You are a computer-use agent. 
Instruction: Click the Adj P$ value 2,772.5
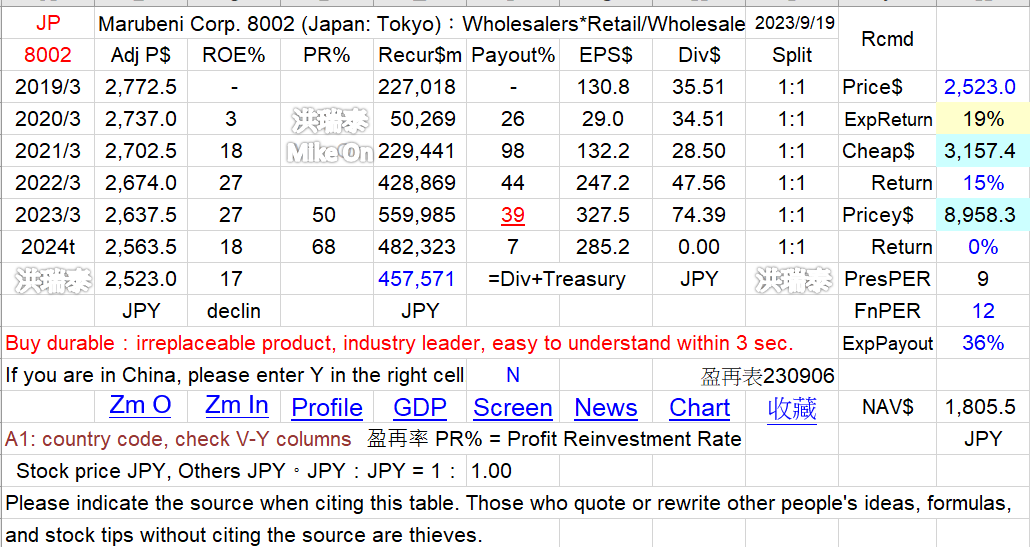[141, 87]
